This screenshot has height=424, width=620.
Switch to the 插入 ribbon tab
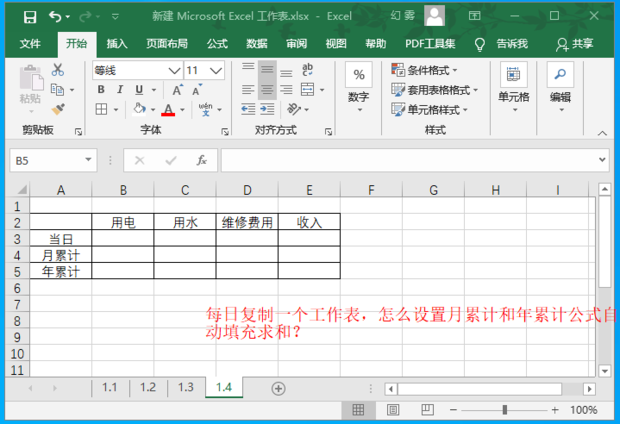click(117, 44)
